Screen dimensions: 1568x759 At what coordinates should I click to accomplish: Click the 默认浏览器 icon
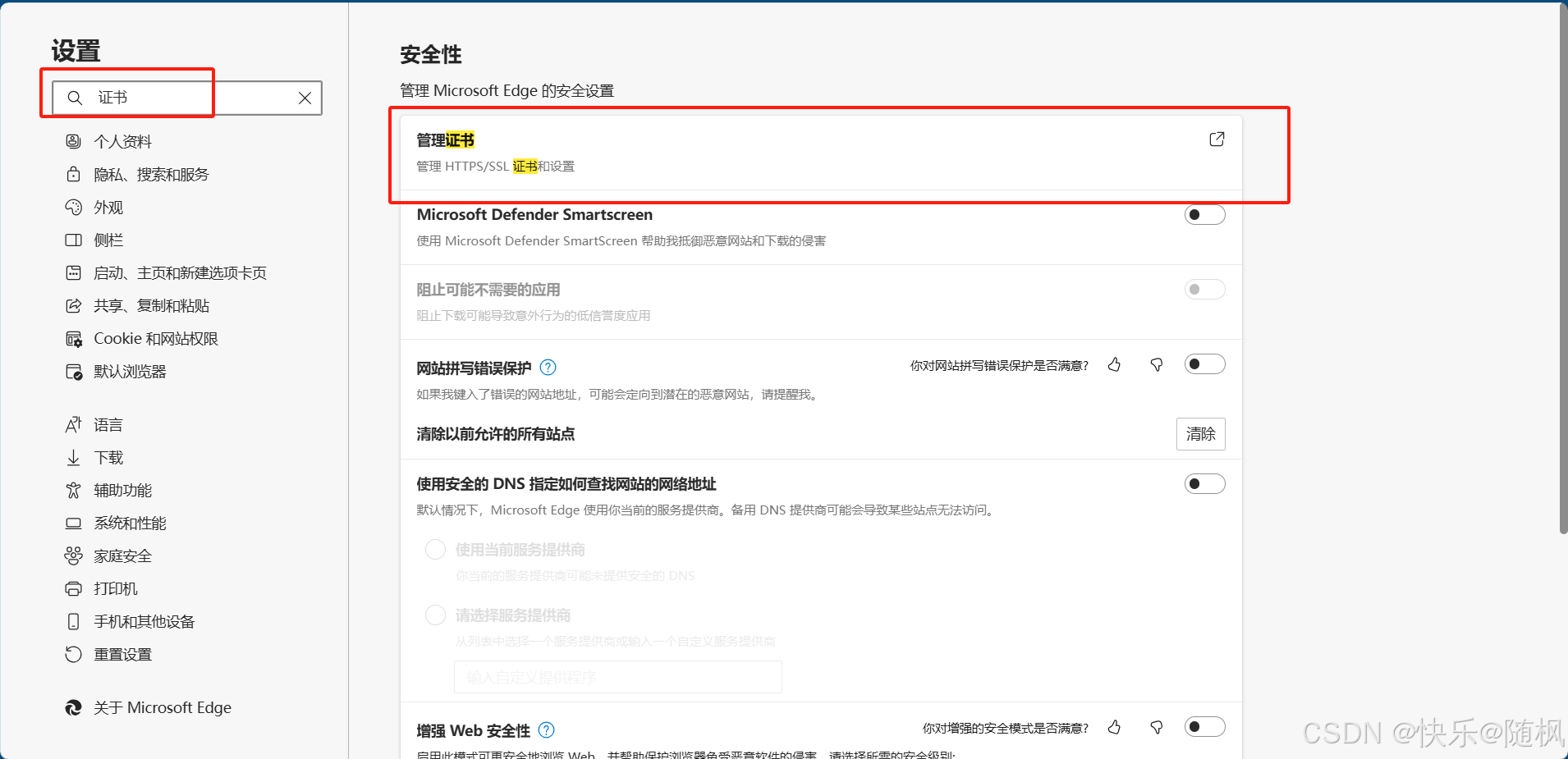[73, 372]
